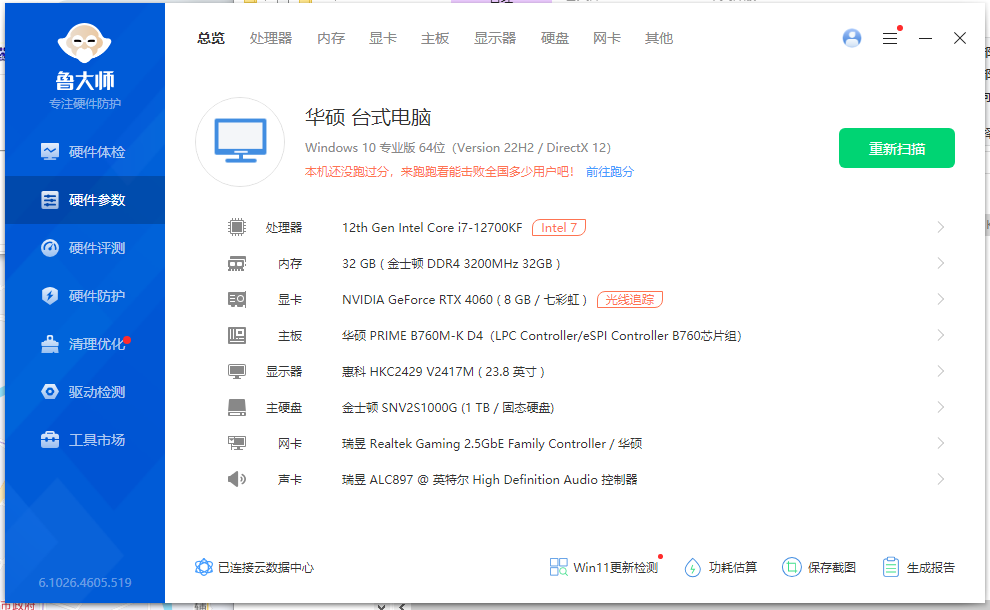Click the 硬件防护 shield icon
990x610 pixels.
pyautogui.click(x=50, y=296)
